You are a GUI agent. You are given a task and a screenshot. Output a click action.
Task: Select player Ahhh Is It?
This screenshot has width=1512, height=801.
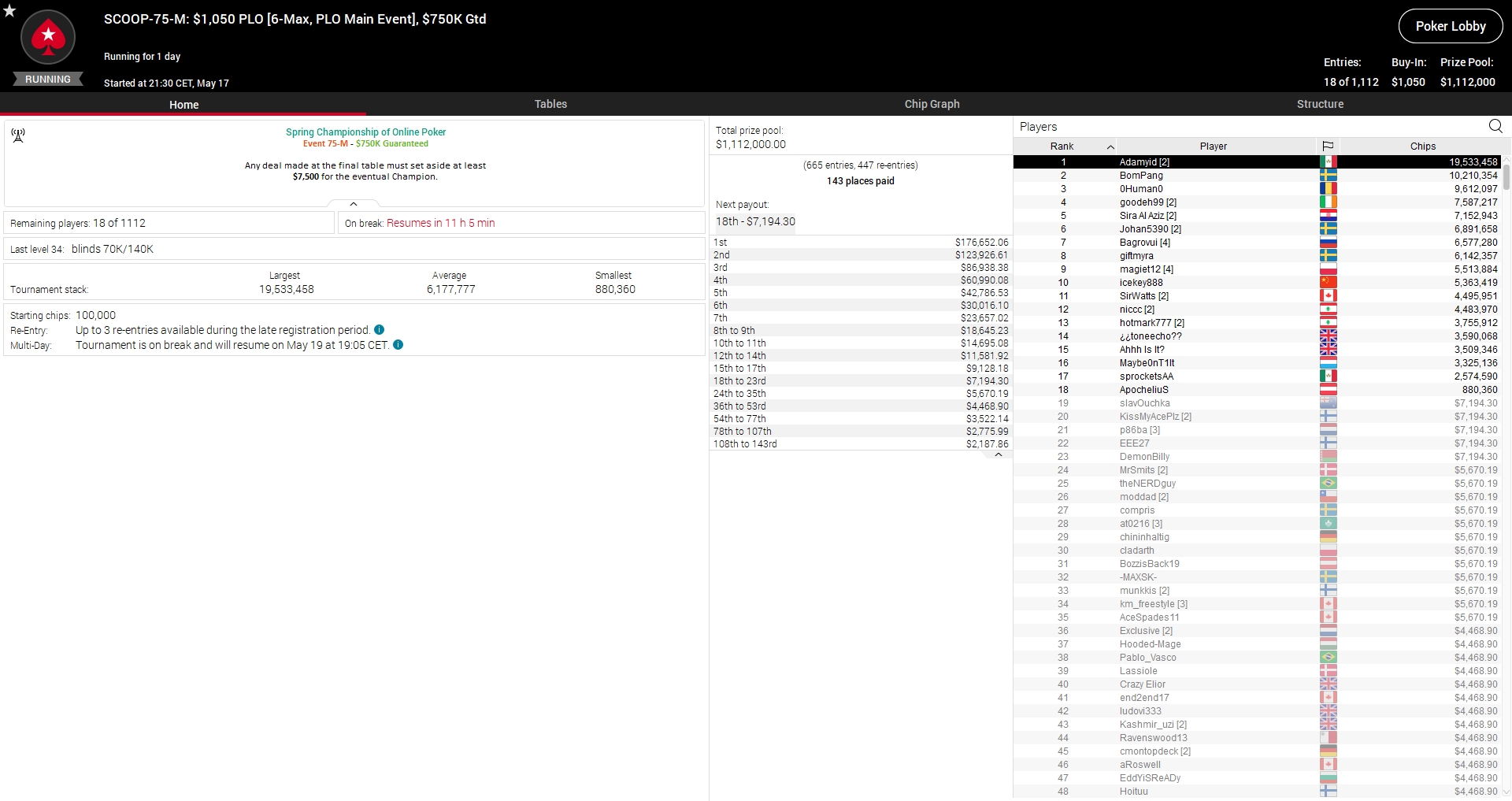(1257, 350)
